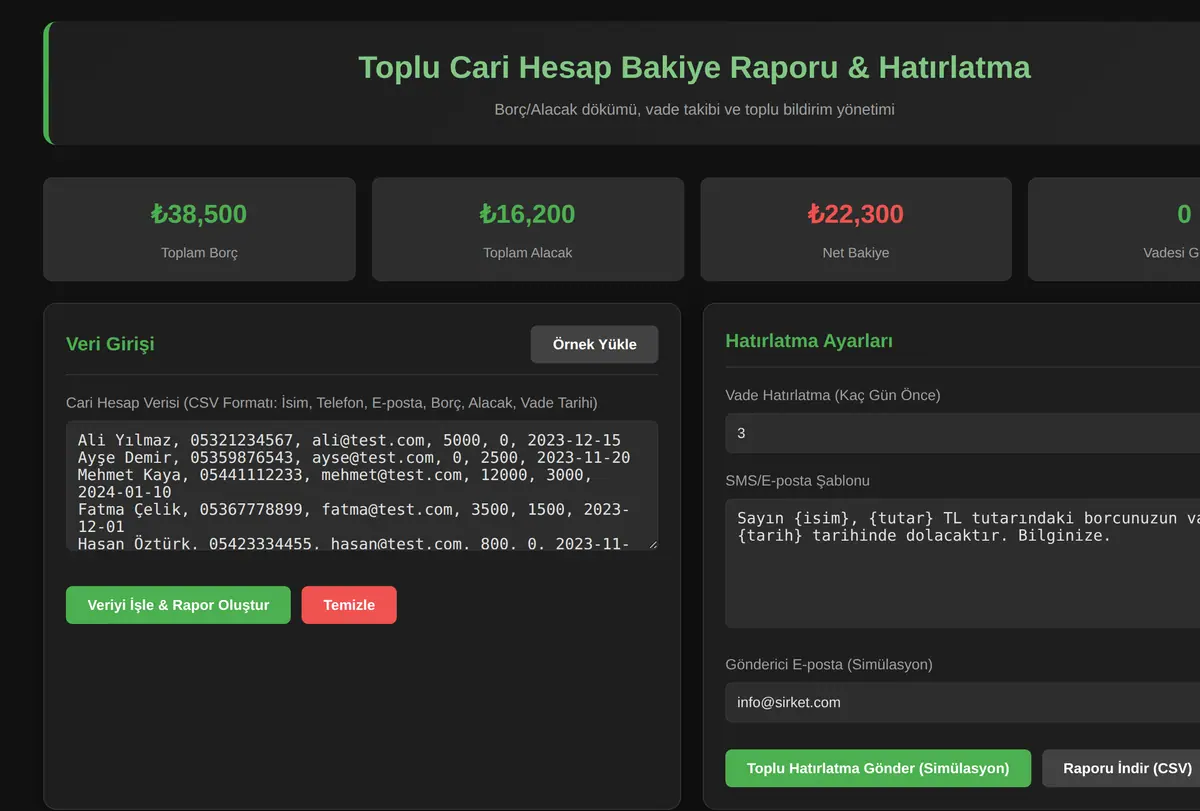
Task: Click the Mehmet Kaya data line
Action: coord(335,484)
